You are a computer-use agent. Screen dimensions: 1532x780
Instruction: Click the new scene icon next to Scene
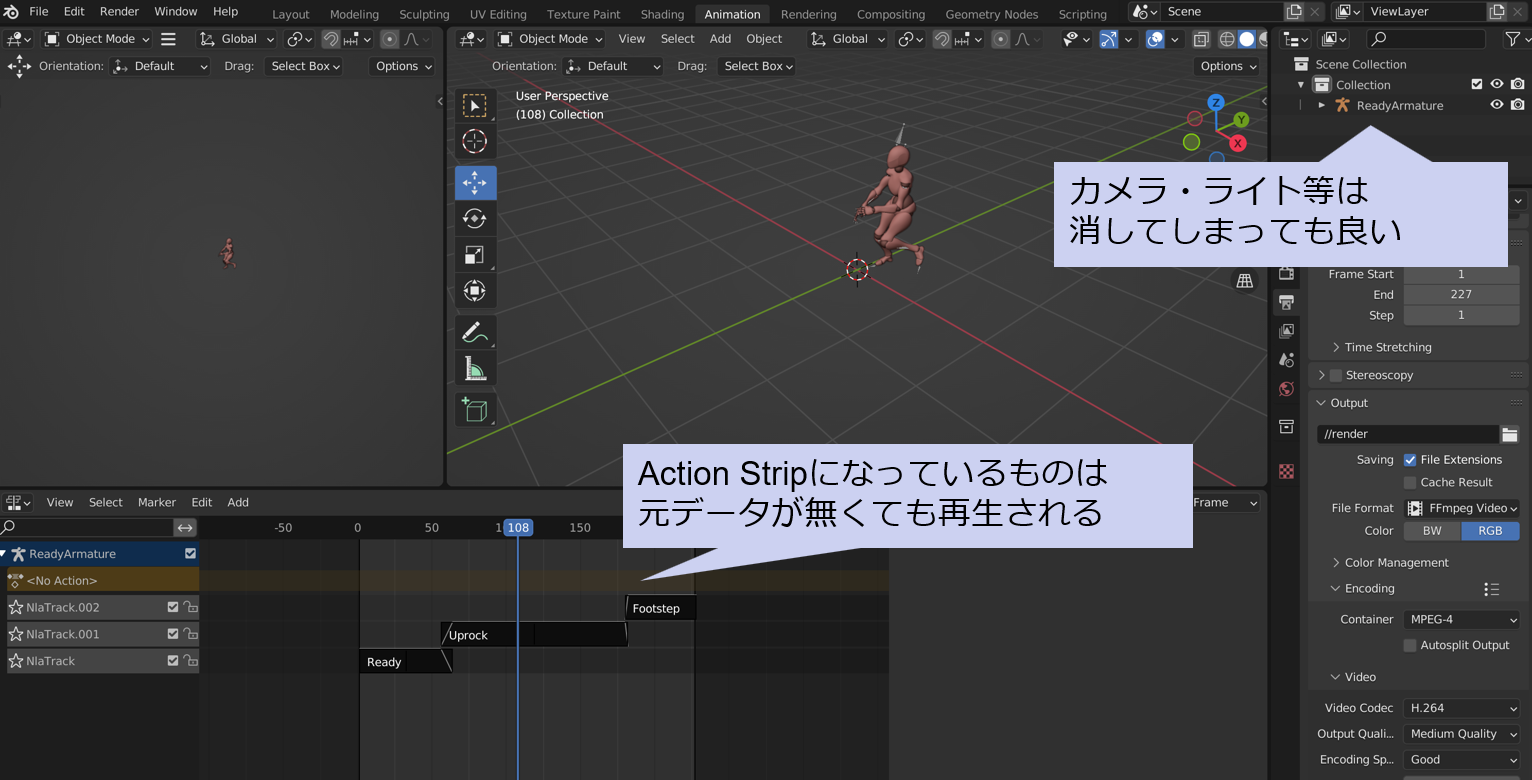tap(1294, 12)
